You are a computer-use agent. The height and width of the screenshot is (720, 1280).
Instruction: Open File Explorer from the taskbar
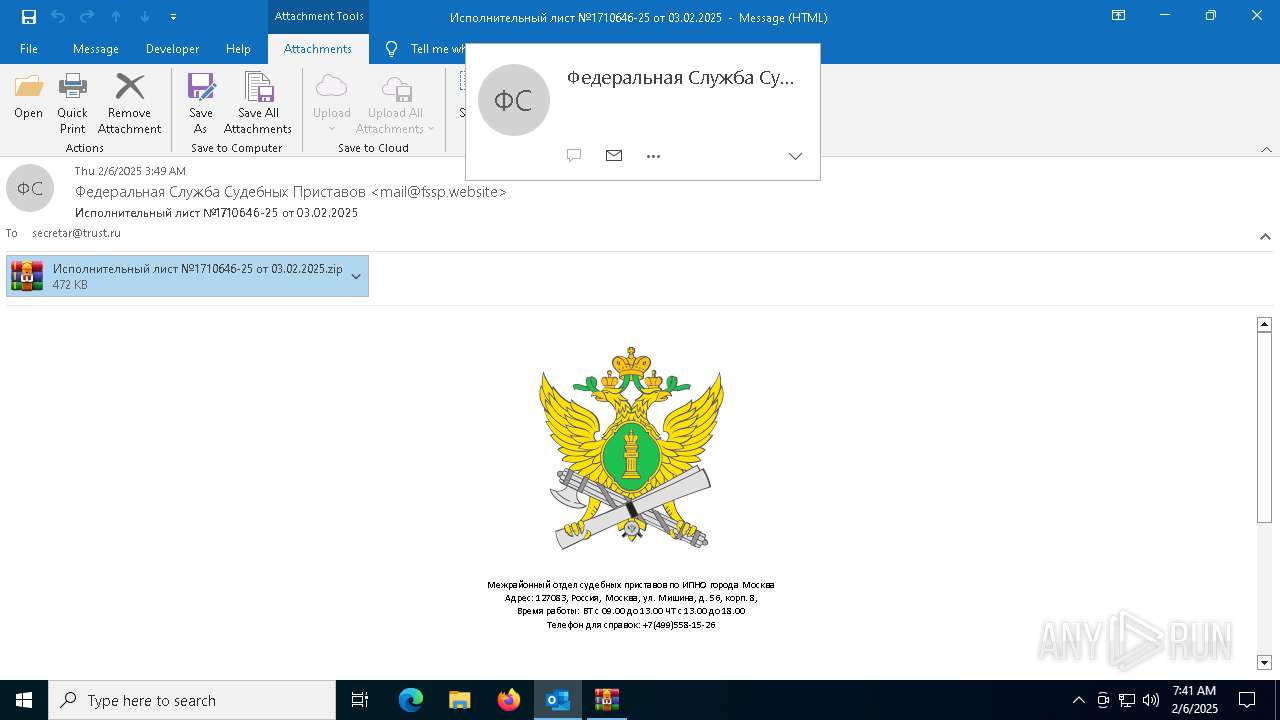460,700
